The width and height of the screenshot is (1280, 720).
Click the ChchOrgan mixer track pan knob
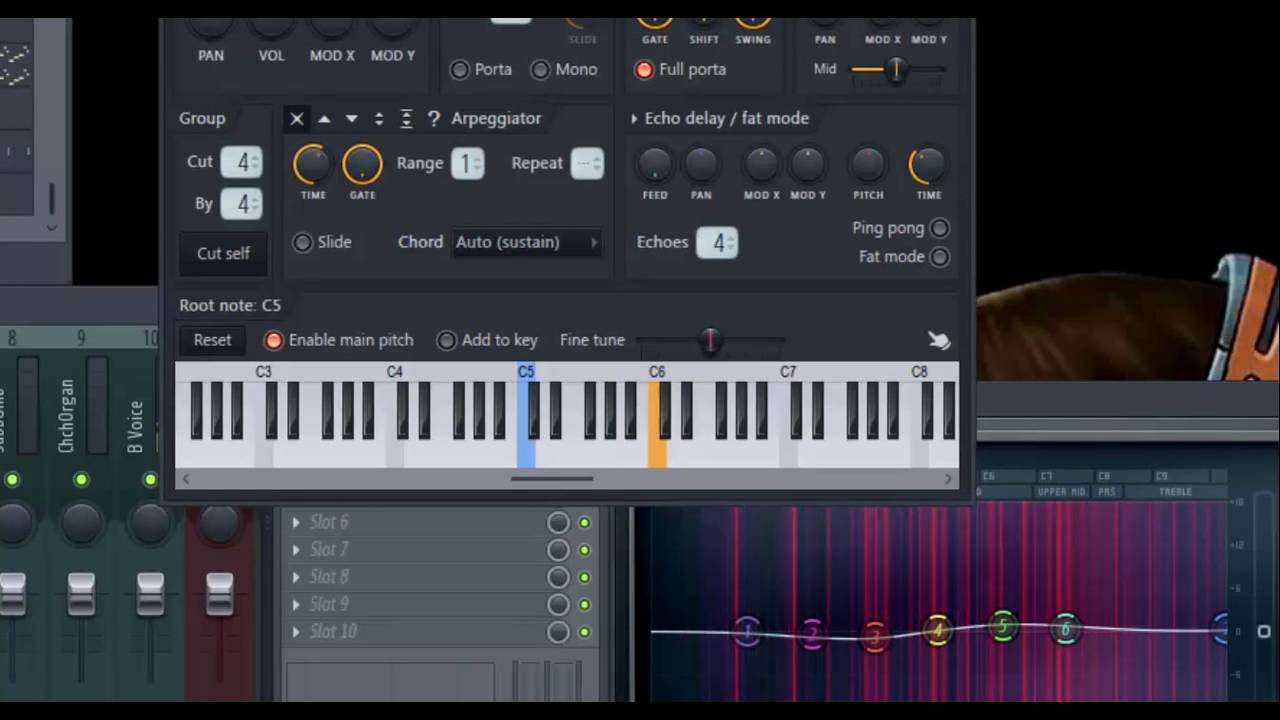81,522
